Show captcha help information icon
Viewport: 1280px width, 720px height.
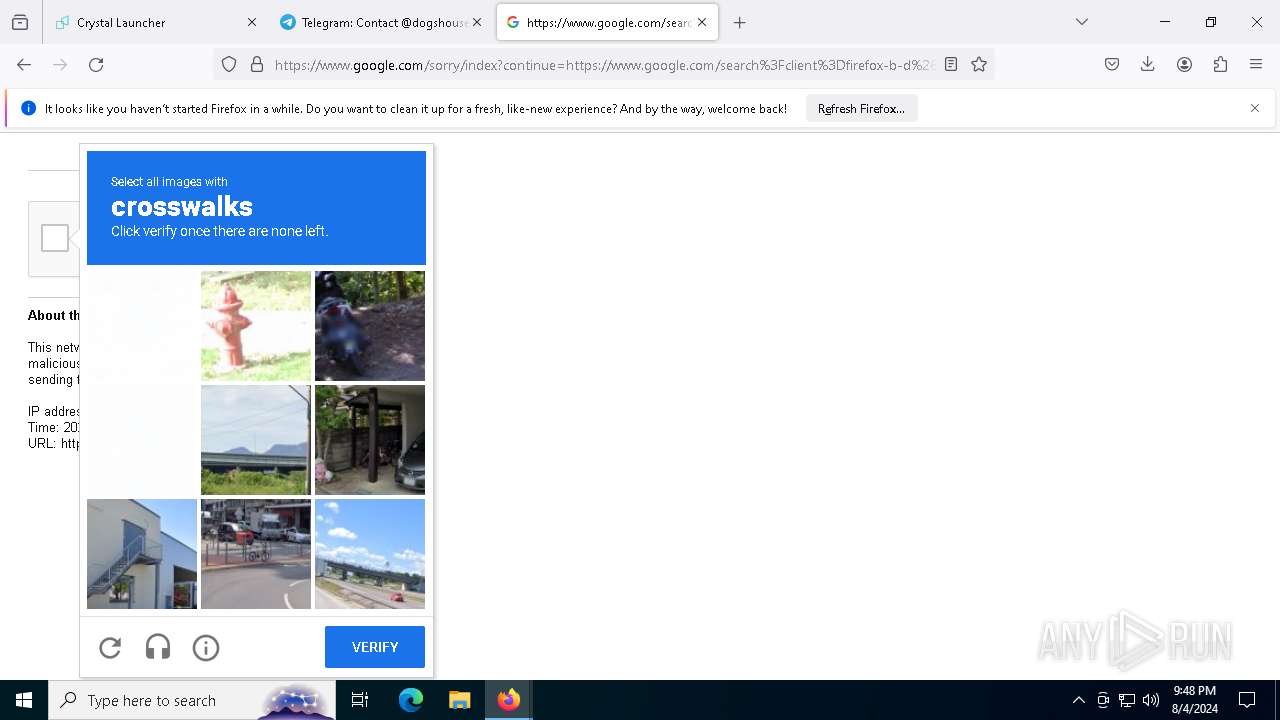[x=206, y=648]
